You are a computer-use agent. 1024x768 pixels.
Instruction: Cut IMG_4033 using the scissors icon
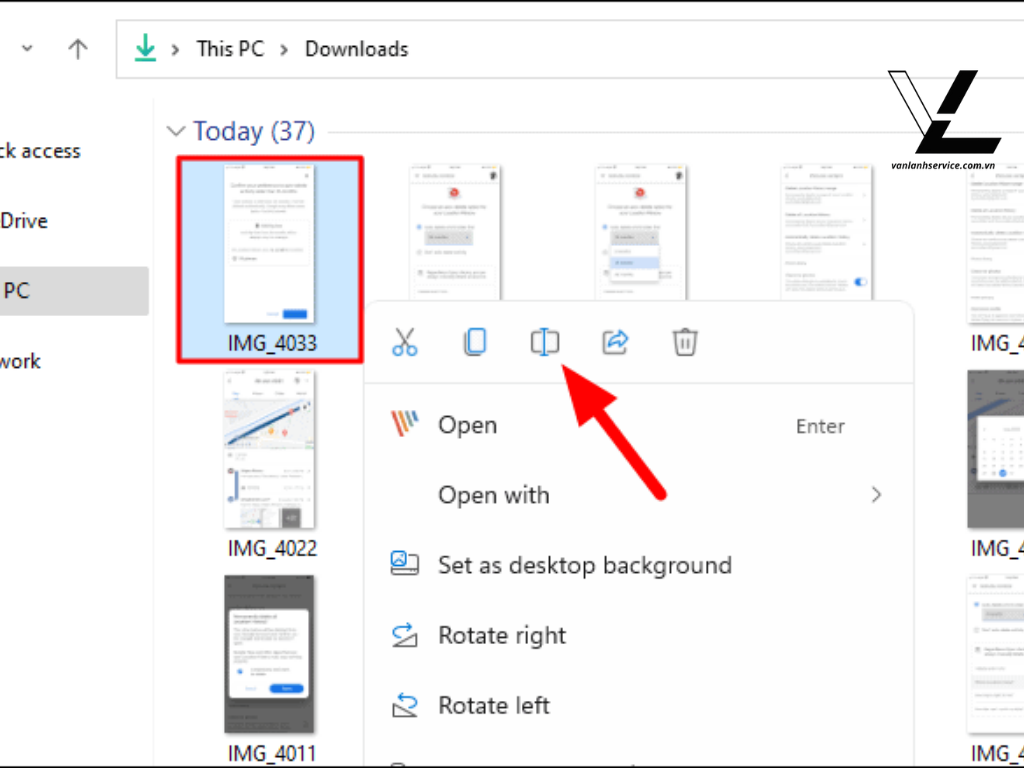(405, 341)
